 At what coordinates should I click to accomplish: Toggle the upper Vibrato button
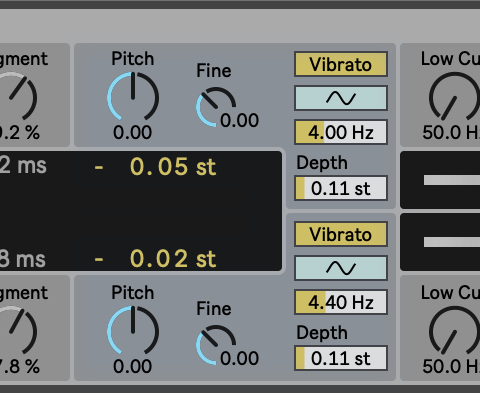coord(341,64)
